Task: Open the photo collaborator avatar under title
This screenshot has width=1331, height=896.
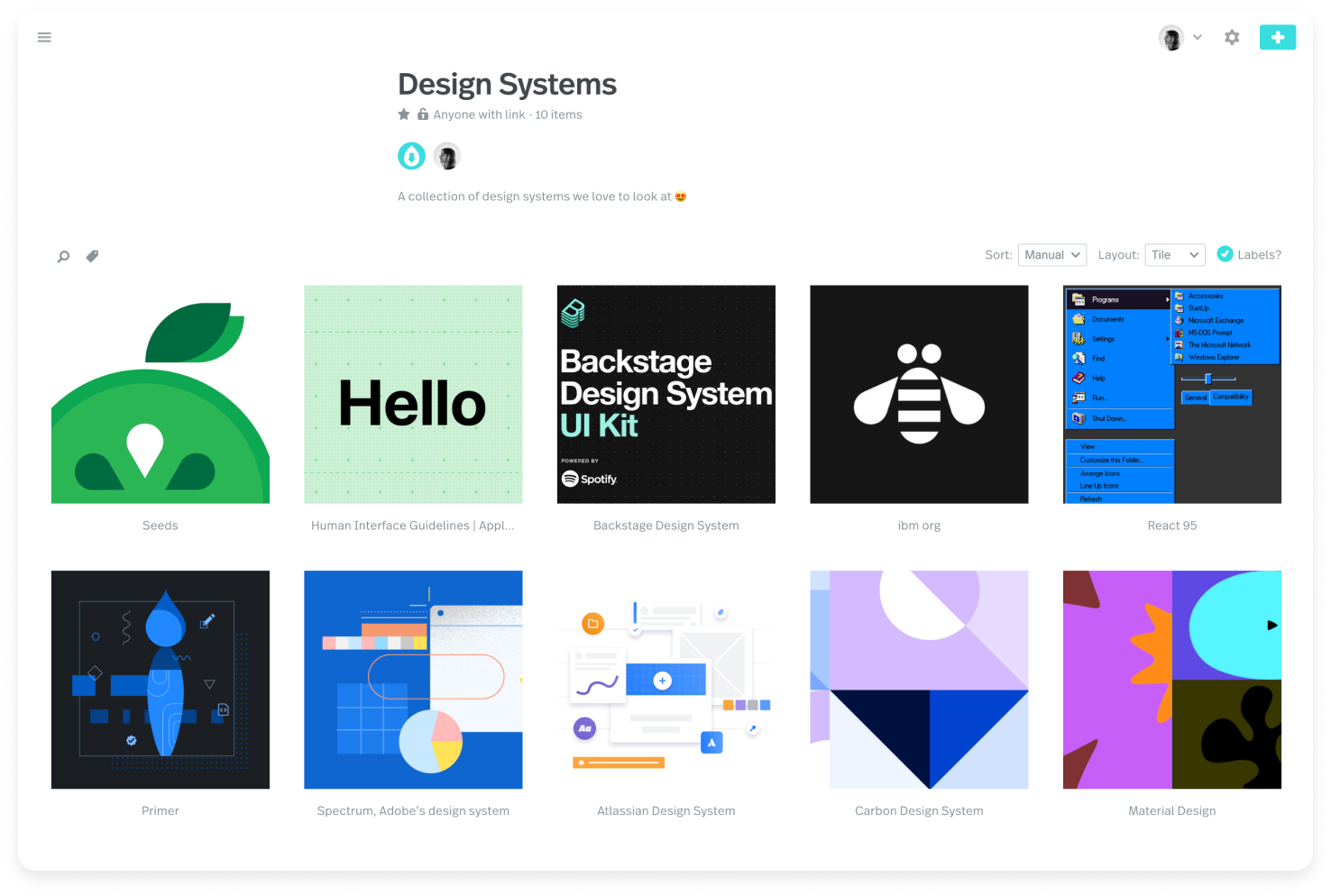Action: point(447,156)
